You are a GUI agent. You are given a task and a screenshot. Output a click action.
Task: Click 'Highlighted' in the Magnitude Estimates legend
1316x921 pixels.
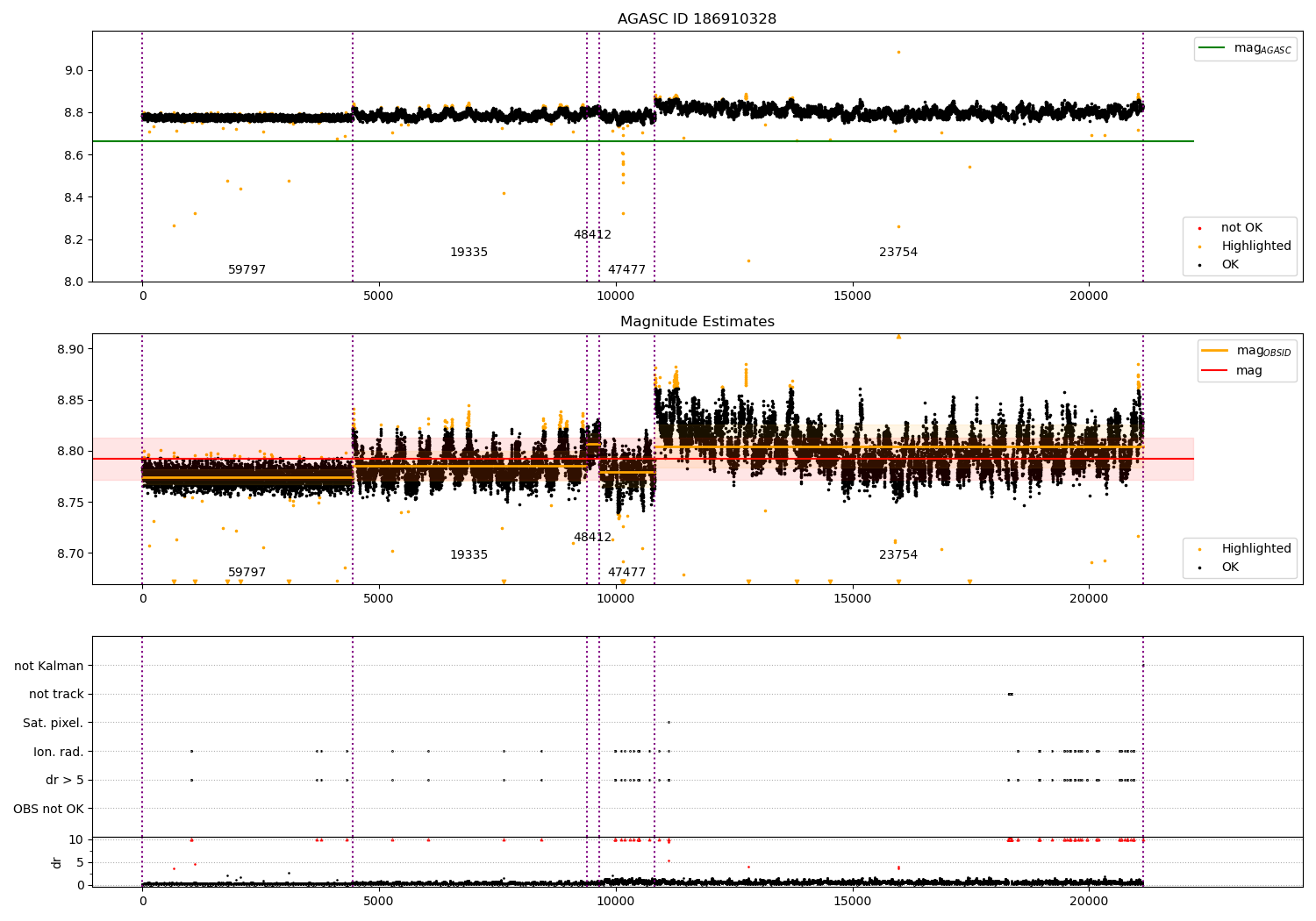point(1256,549)
